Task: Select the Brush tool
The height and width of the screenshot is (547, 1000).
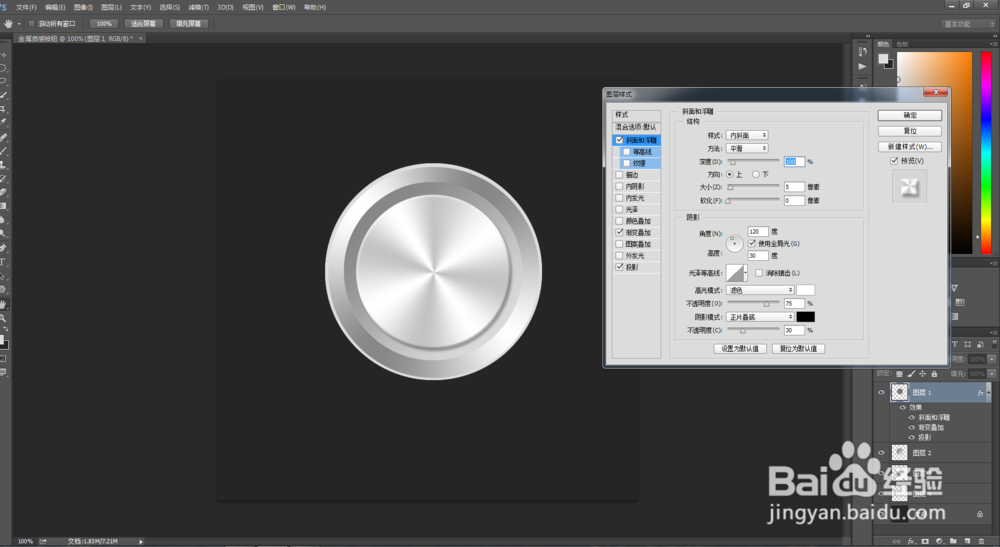Action: click(3, 151)
